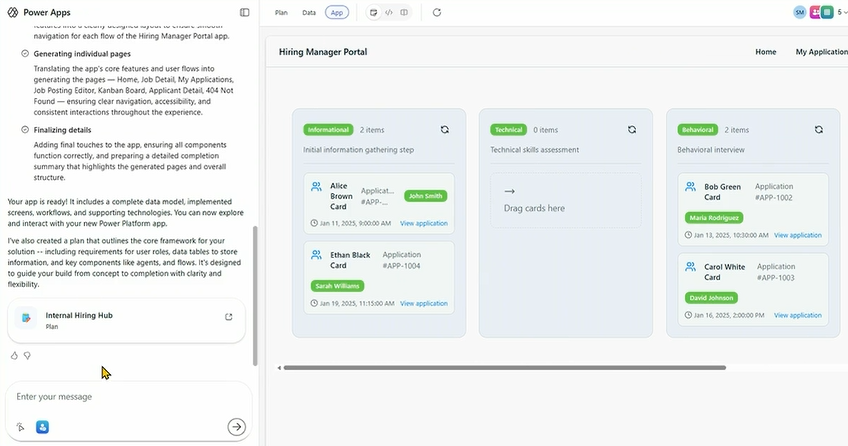Viewport: 848px width, 446px height.
Task: Switch to split view mode
Action: tap(403, 12)
